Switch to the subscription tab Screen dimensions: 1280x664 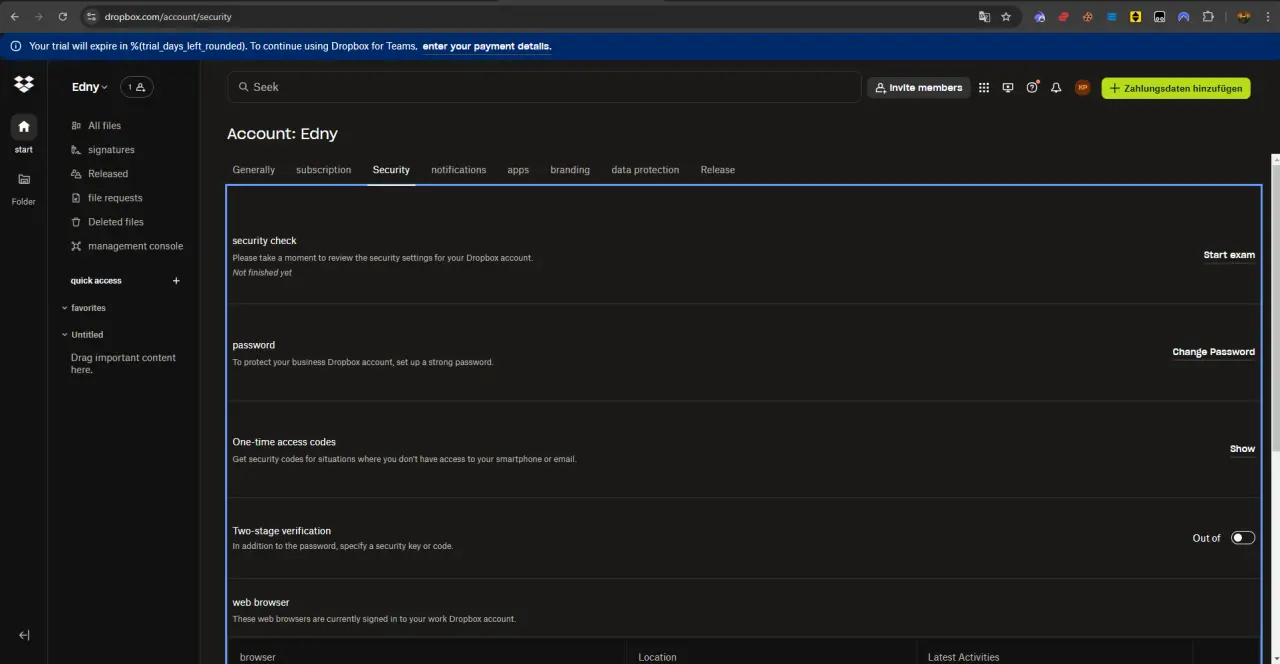click(324, 170)
